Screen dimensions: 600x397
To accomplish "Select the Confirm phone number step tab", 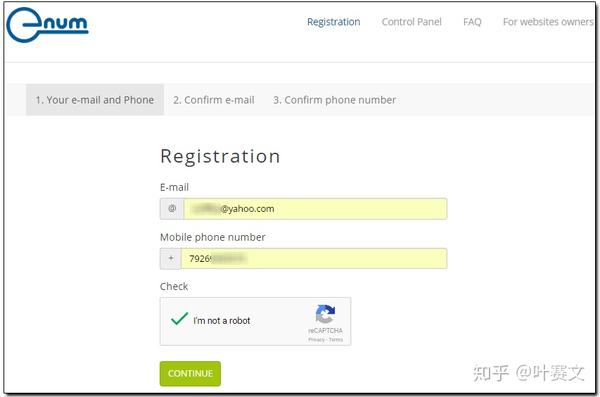I will (x=334, y=100).
